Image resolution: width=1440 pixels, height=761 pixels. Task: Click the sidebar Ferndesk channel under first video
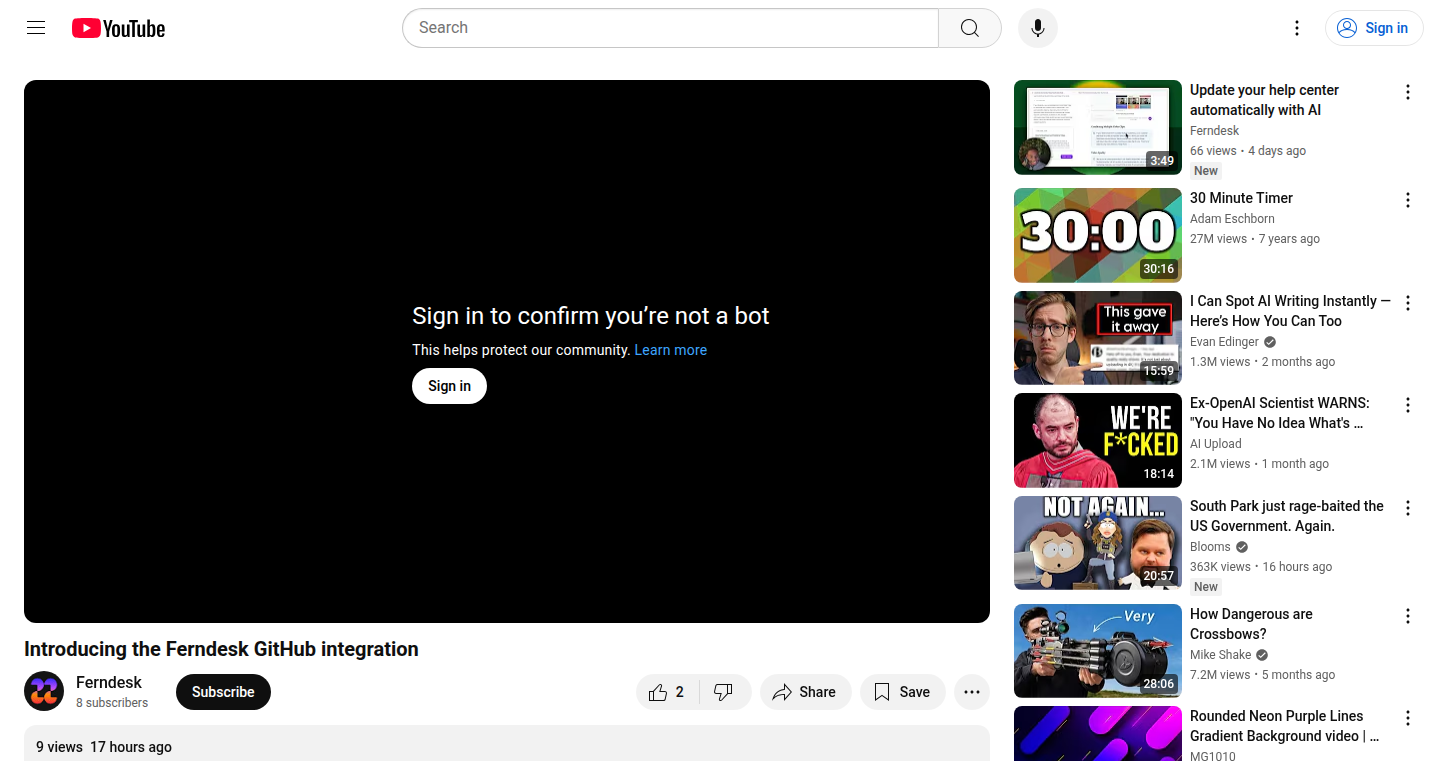point(1214,131)
